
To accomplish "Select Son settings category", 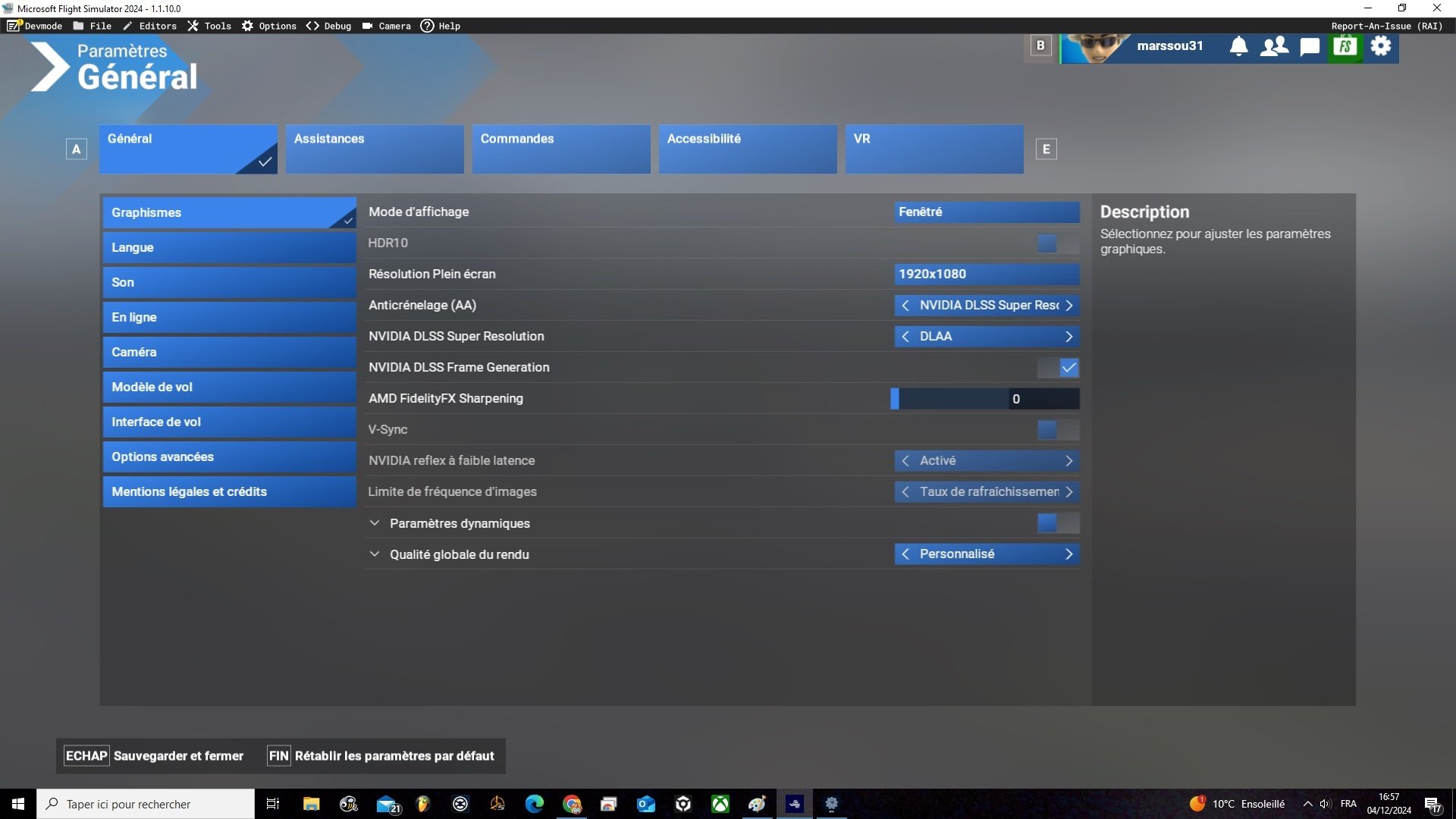I will [x=229, y=283].
